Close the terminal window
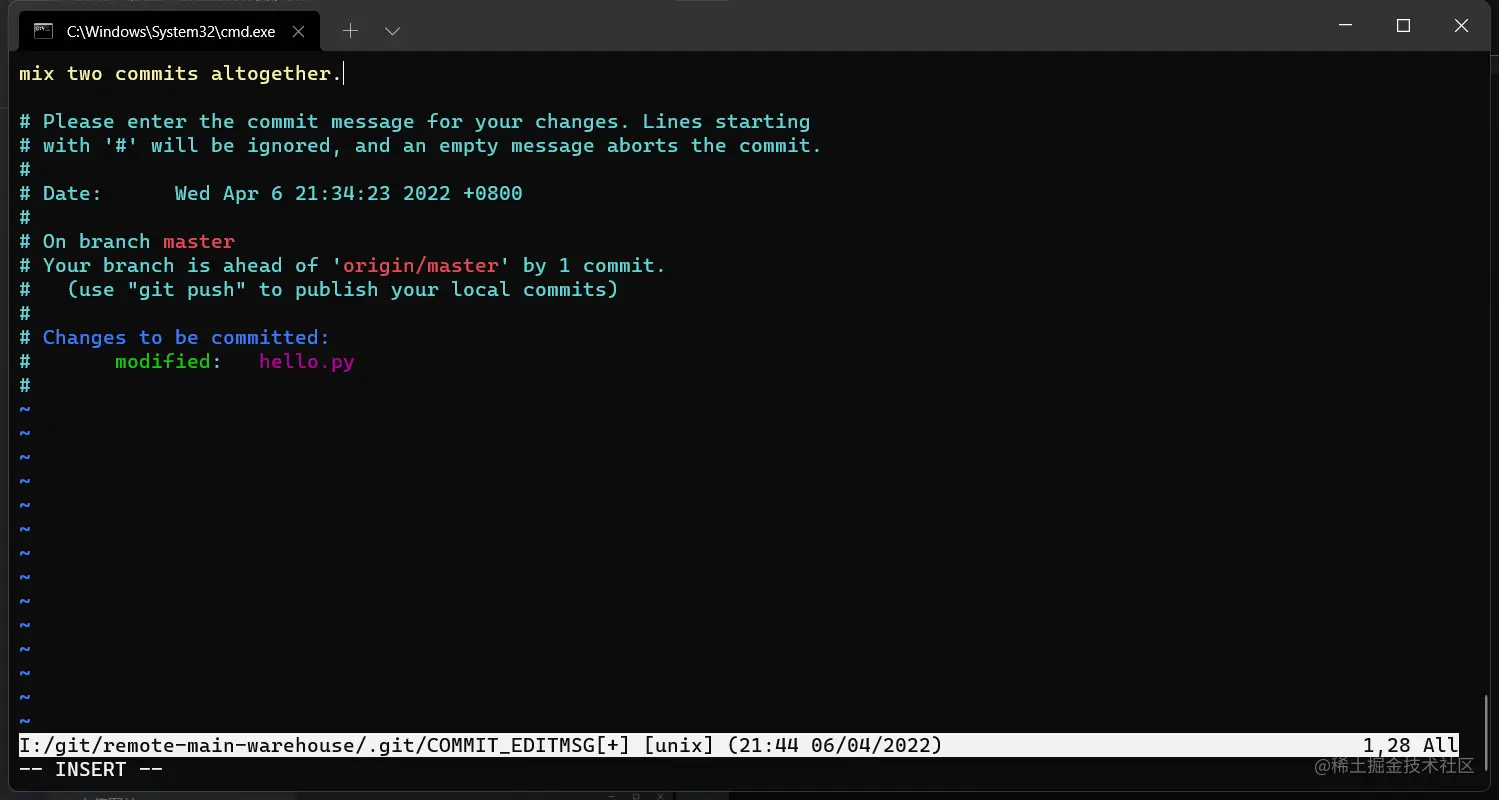 point(1461,26)
